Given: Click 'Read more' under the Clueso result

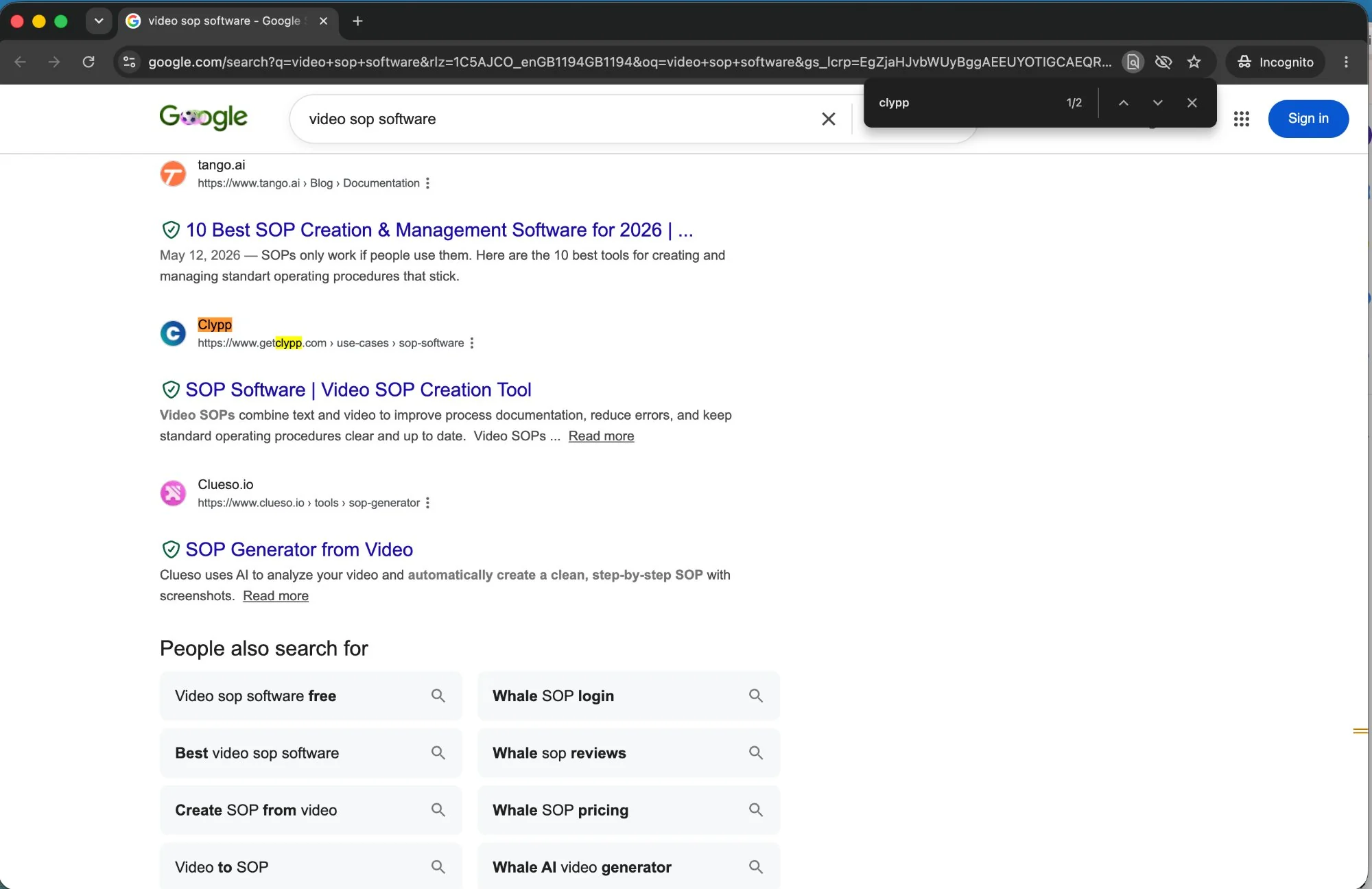Looking at the screenshot, I should 276,596.
